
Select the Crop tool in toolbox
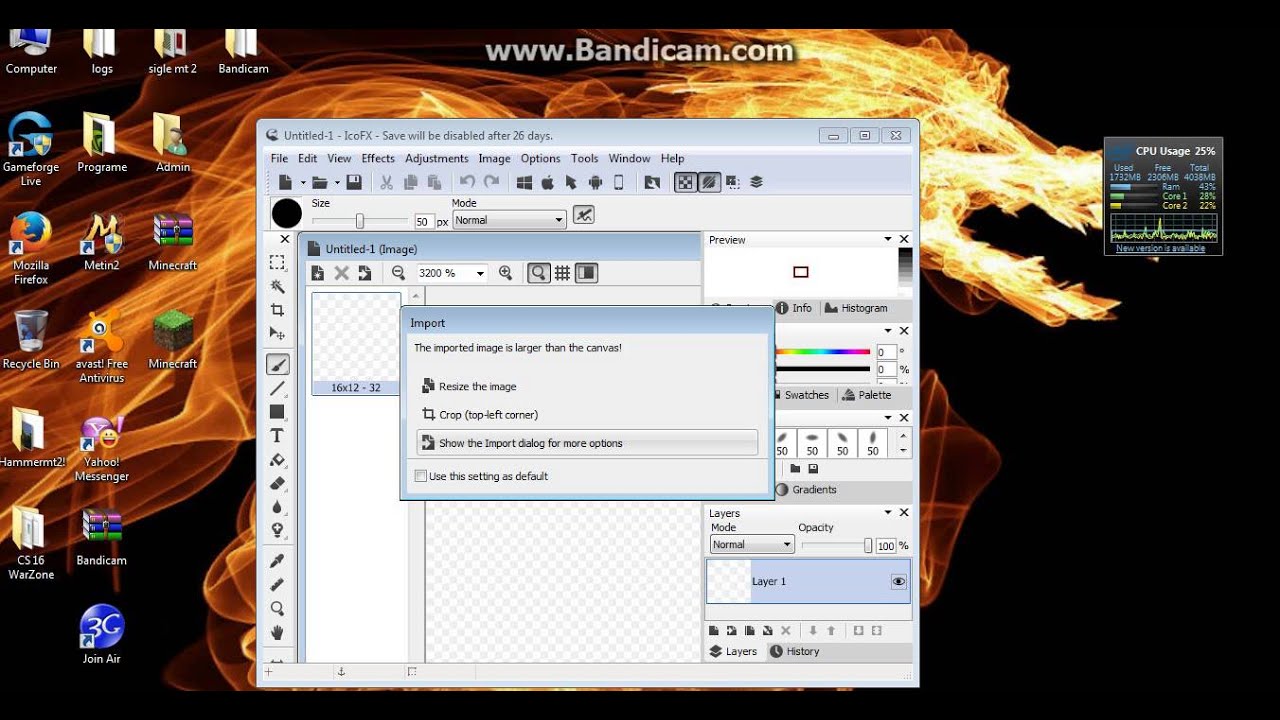pyautogui.click(x=277, y=311)
